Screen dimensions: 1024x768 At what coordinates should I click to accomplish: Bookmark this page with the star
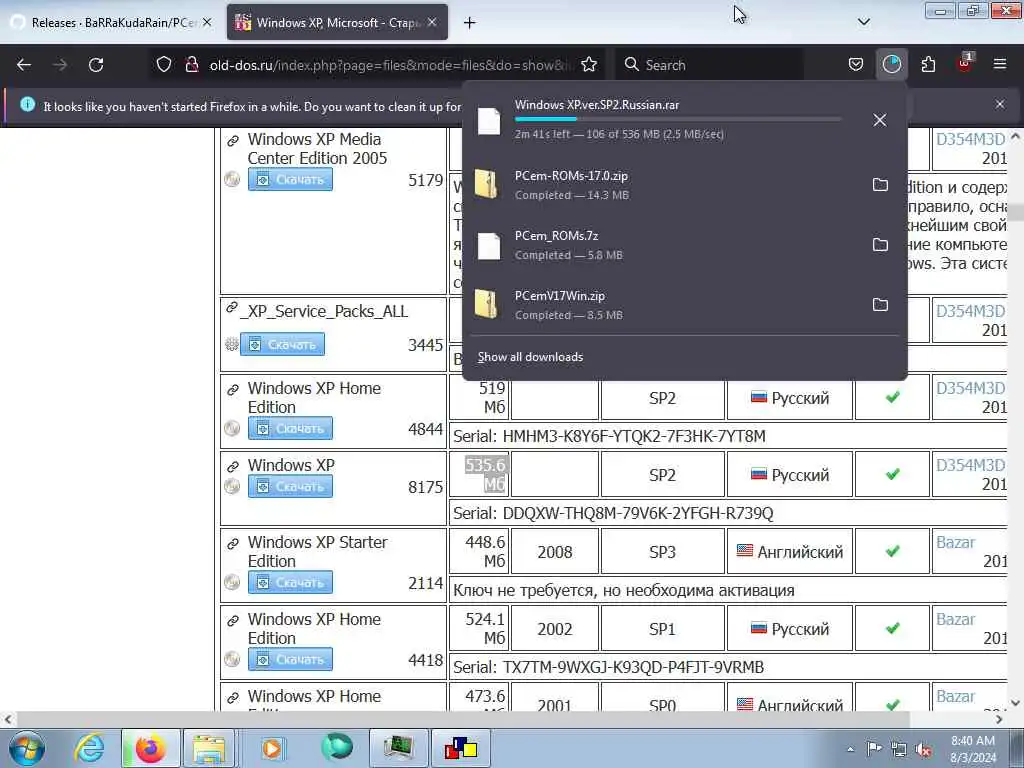[589, 65]
